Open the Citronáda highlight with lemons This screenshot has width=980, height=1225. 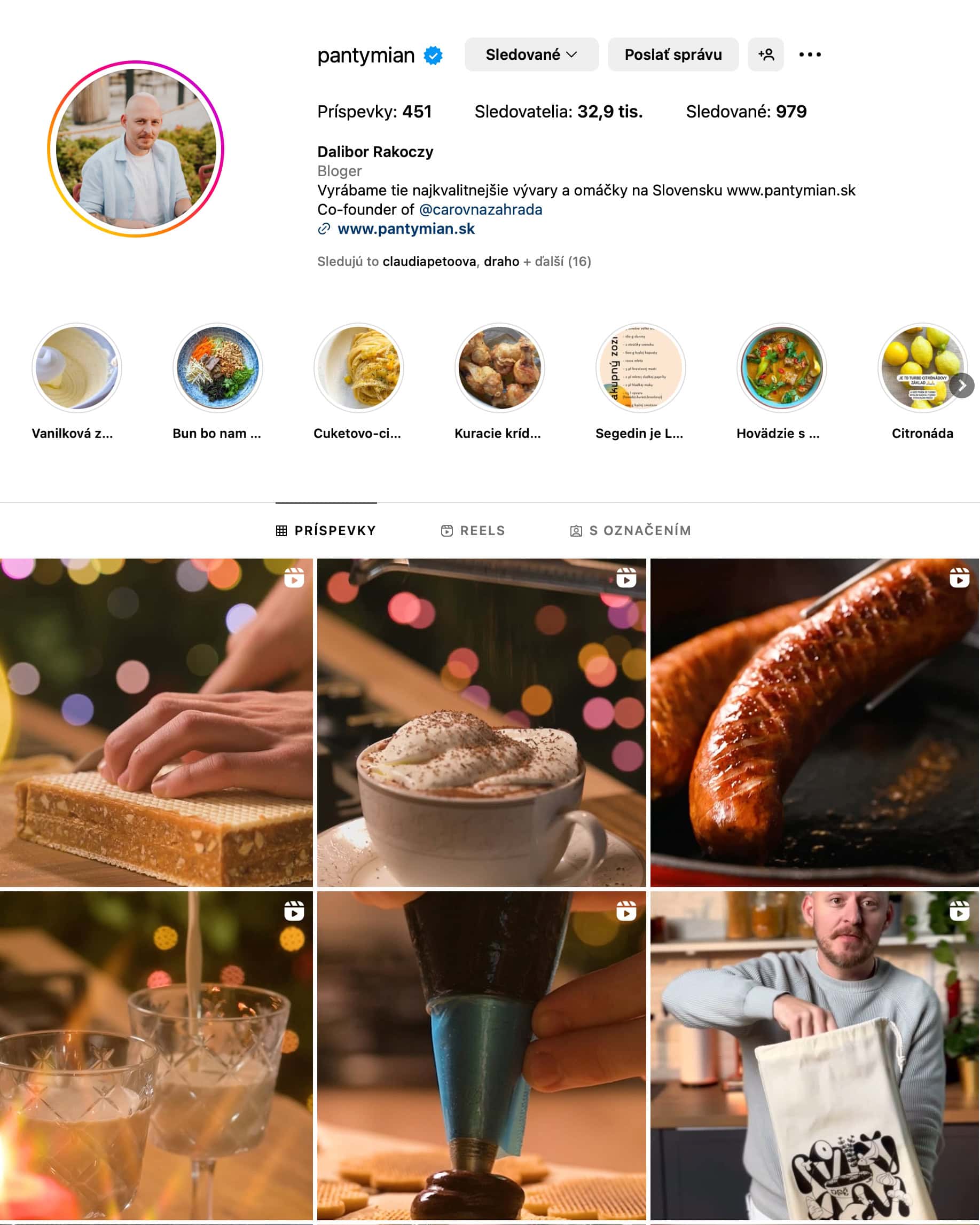(922, 368)
